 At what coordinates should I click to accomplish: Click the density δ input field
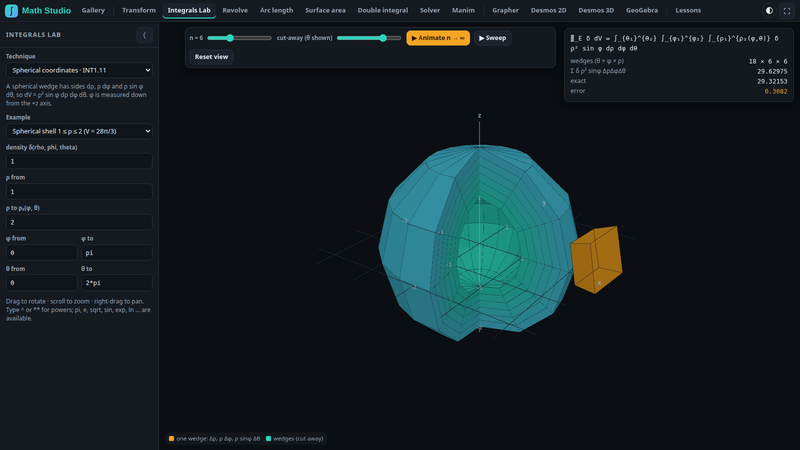[x=79, y=161]
